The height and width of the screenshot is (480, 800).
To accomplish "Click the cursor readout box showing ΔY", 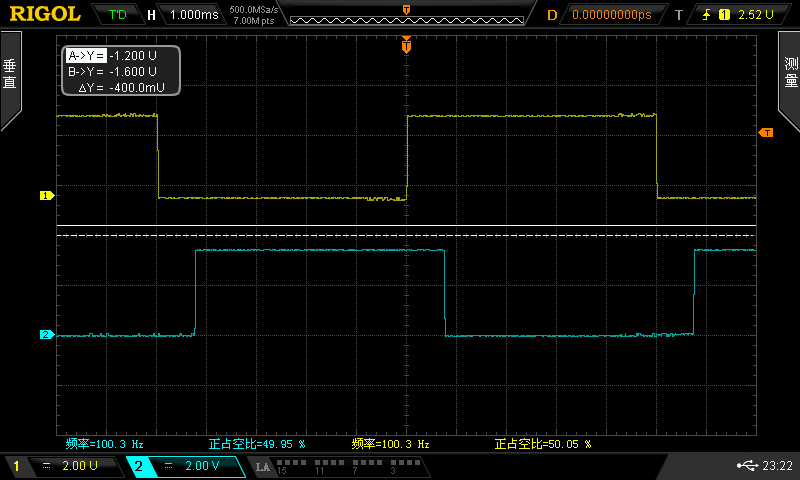I will (x=121, y=72).
